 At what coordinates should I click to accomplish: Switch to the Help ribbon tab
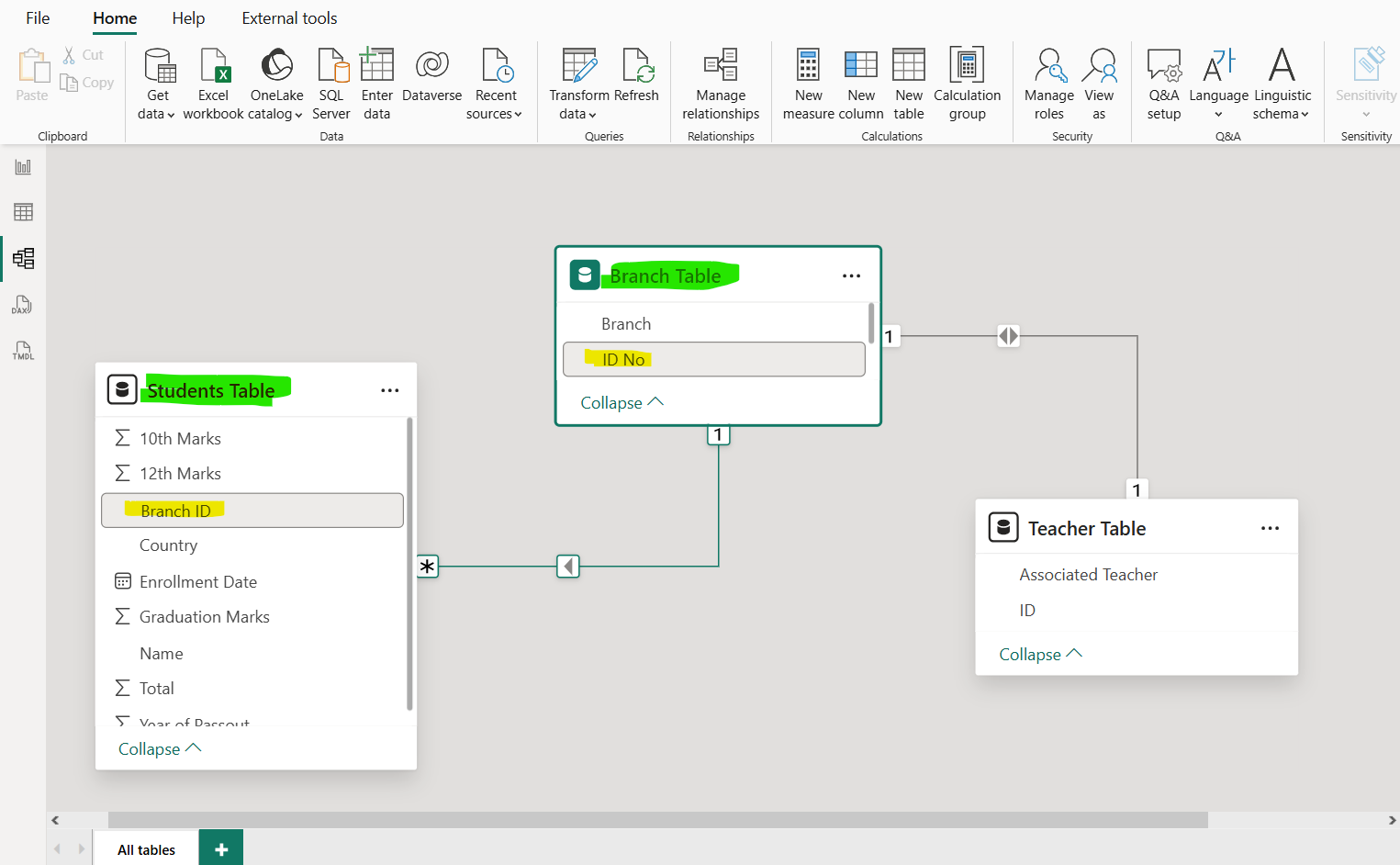coord(188,17)
